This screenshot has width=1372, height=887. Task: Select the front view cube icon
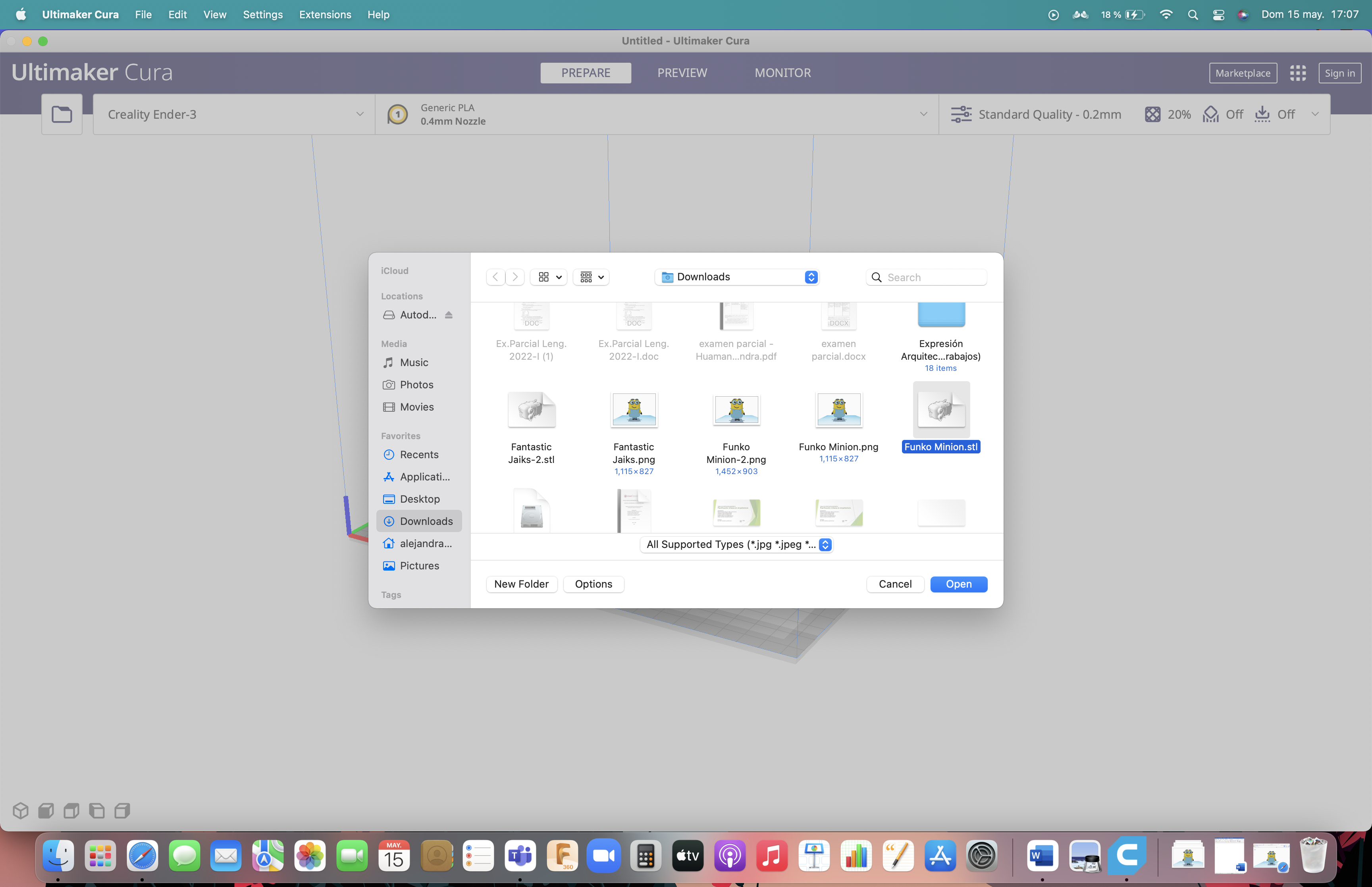pyautogui.click(x=46, y=810)
